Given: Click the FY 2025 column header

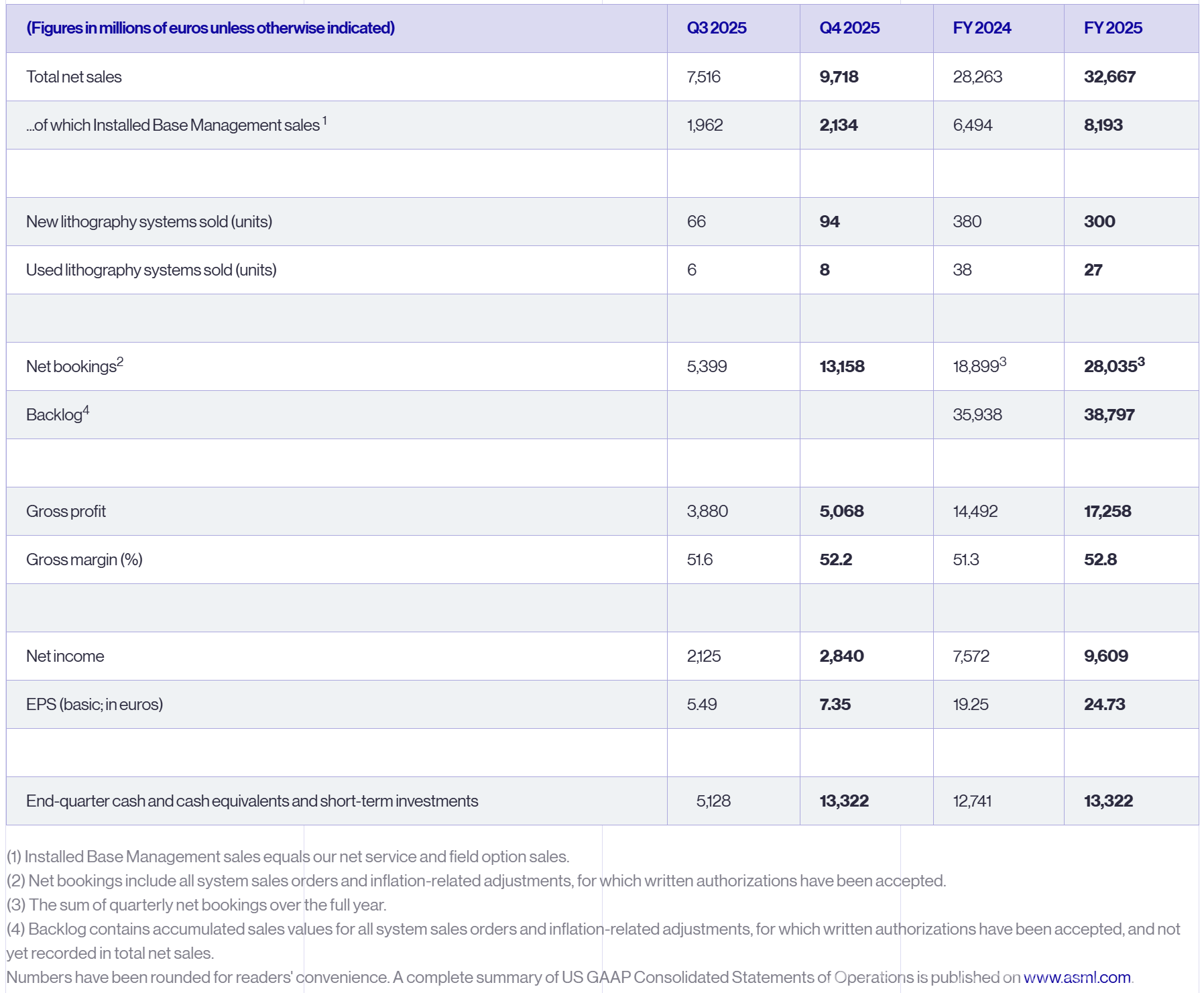Looking at the screenshot, I should [x=1113, y=28].
